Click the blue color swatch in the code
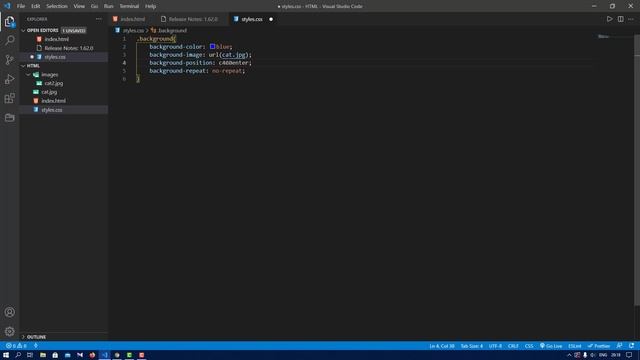The height and width of the screenshot is (360, 640). pos(212,47)
